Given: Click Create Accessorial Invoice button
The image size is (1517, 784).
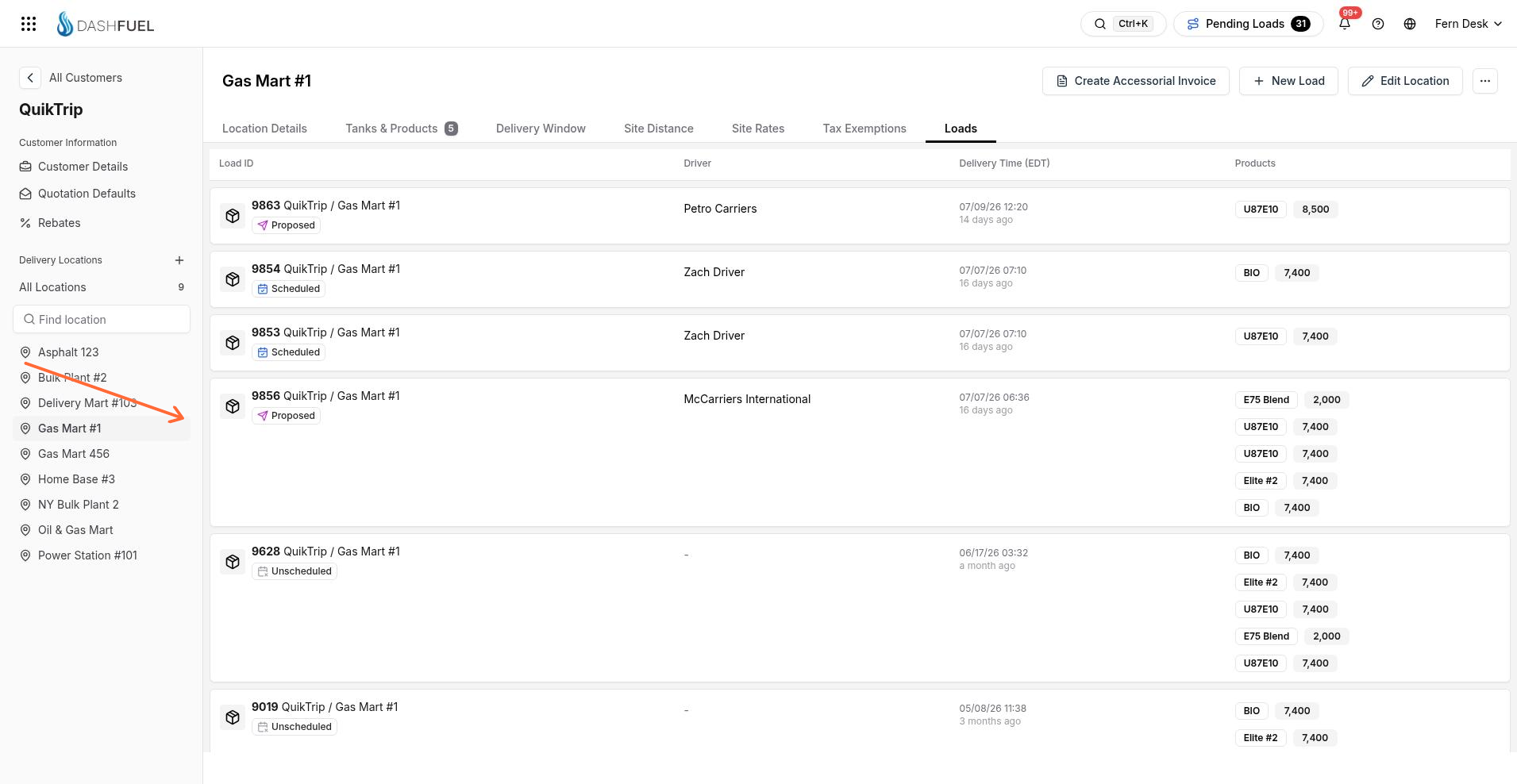Looking at the screenshot, I should click(x=1135, y=81).
